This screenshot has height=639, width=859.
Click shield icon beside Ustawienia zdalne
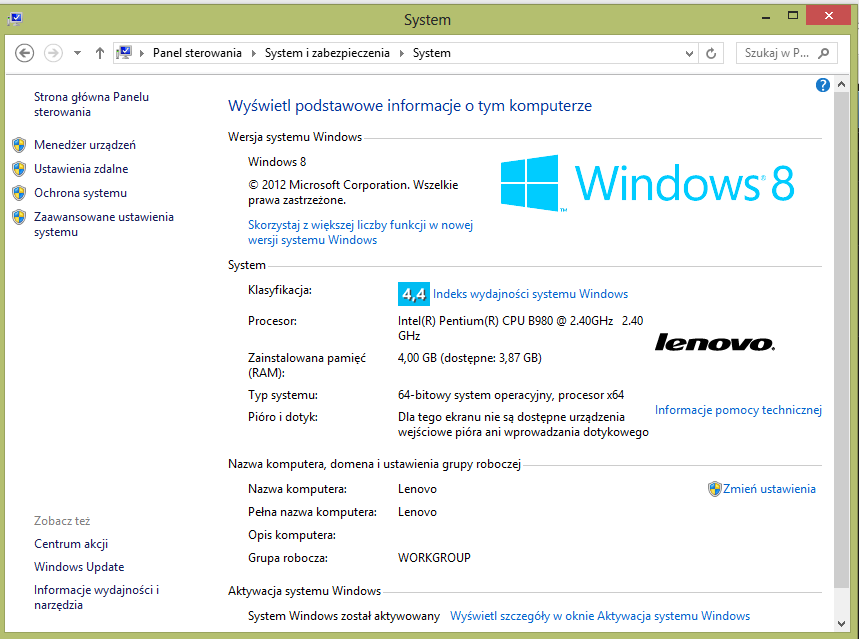pos(19,169)
